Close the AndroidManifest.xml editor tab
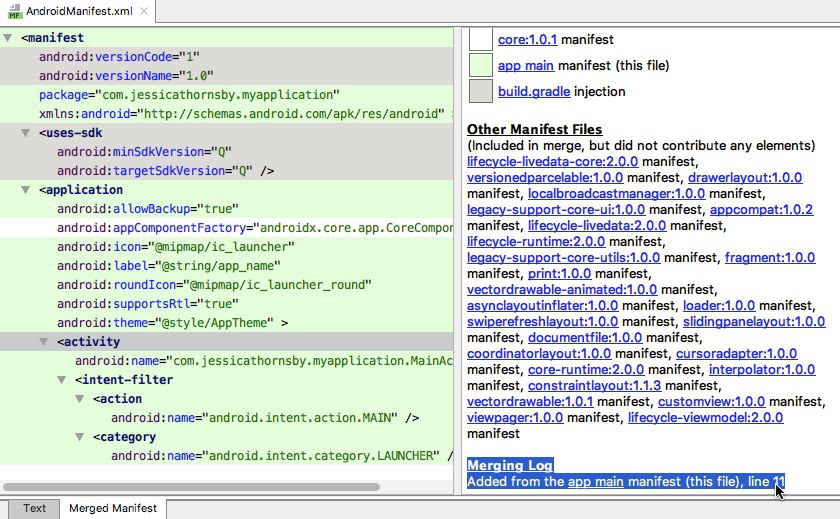The image size is (840, 519). coord(144,12)
